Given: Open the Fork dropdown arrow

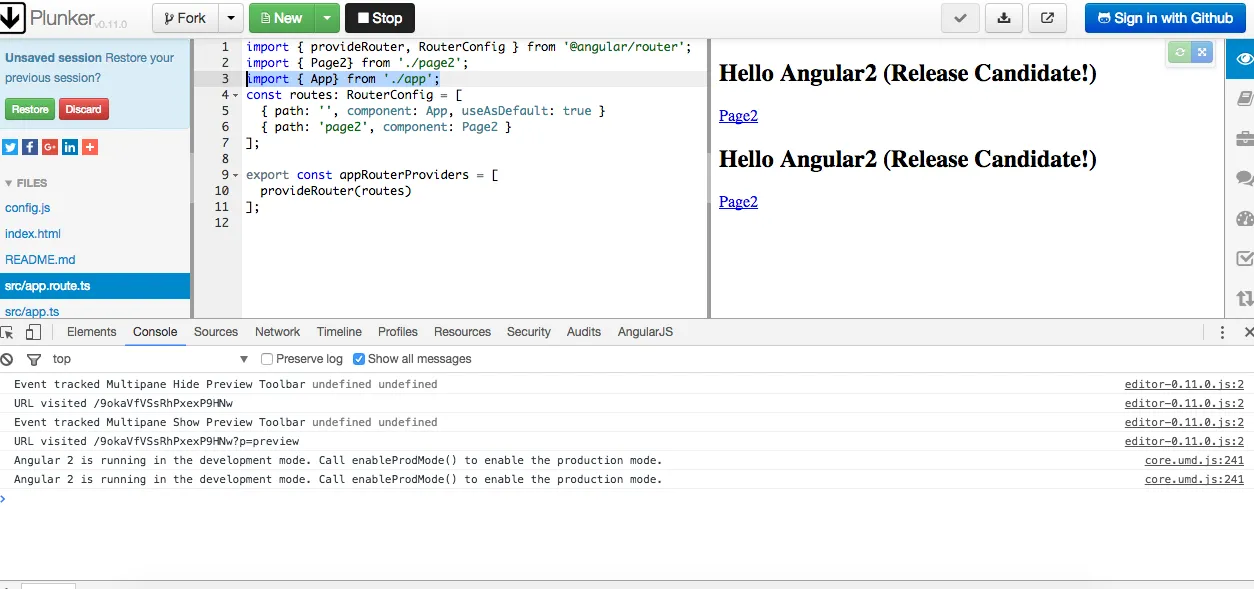Looking at the screenshot, I should (230, 18).
